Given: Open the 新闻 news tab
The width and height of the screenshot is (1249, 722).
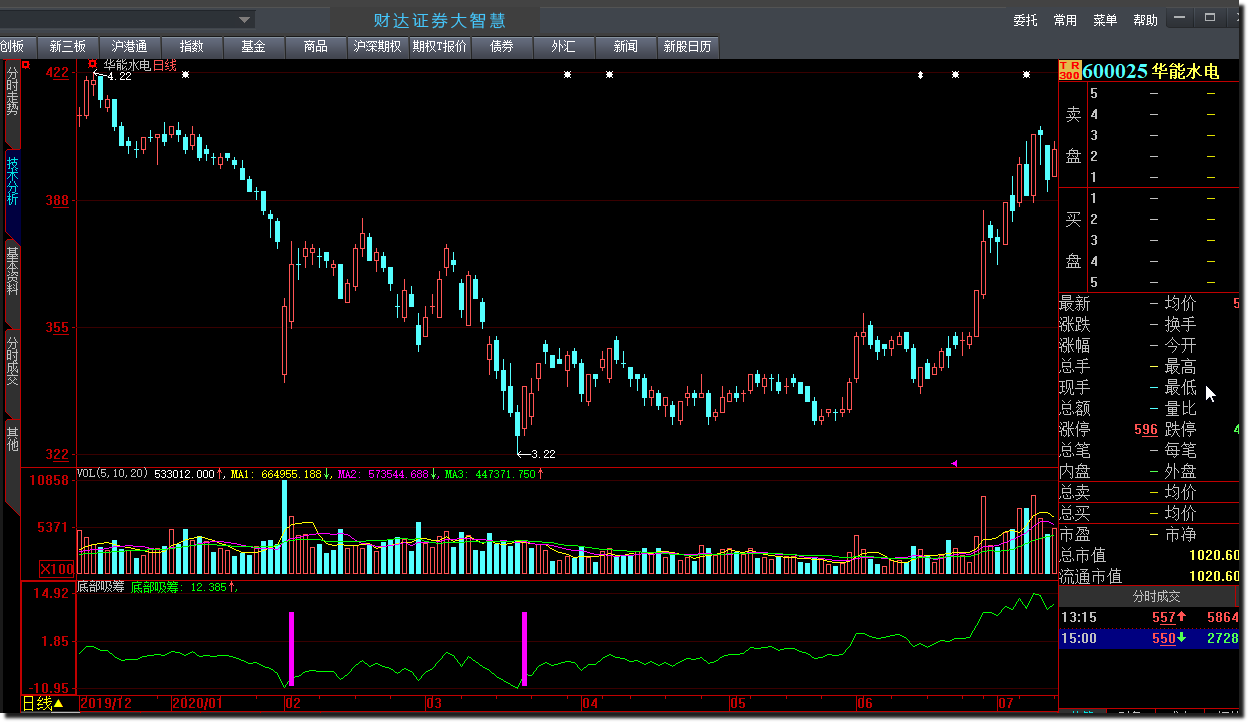Looking at the screenshot, I should click(x=625, y=46).
